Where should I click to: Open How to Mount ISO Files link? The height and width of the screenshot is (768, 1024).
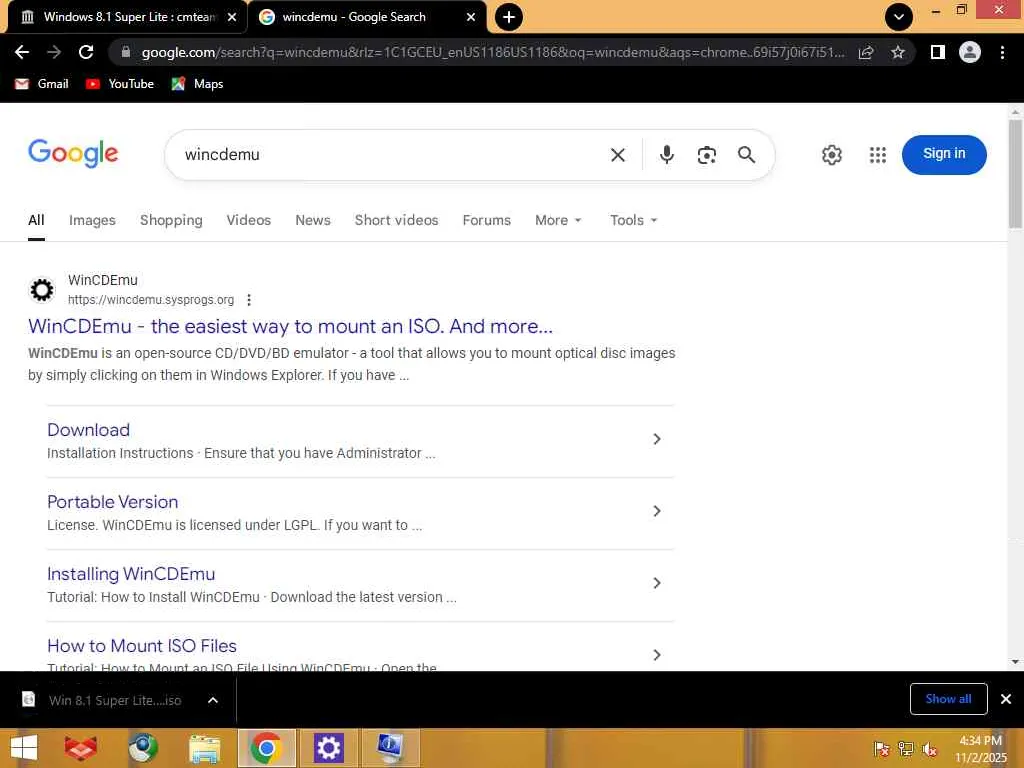(142, 645)
